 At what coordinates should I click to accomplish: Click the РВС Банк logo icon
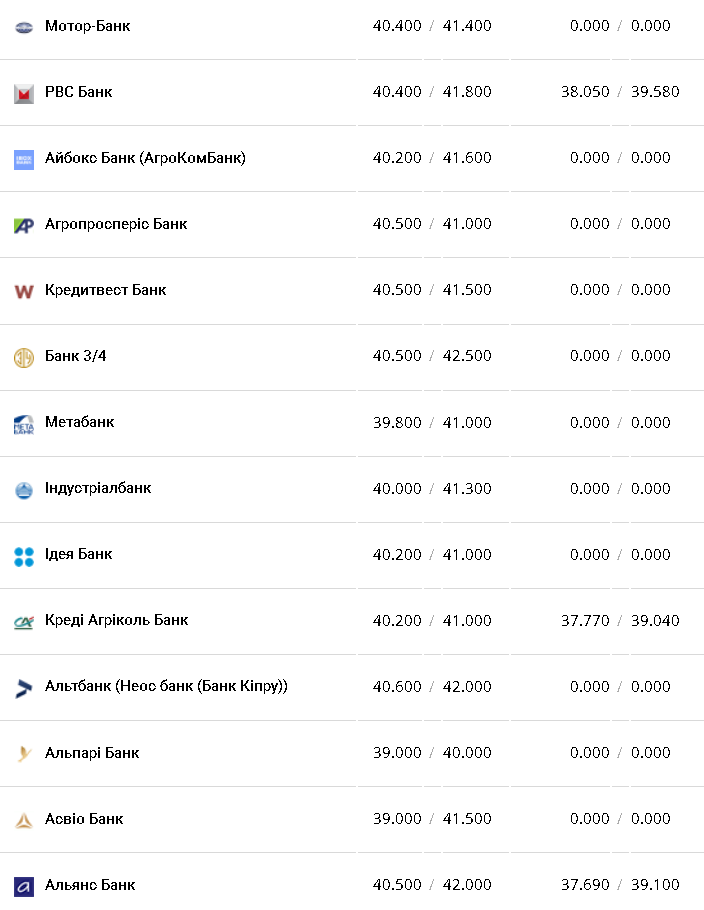click(24, 93)
